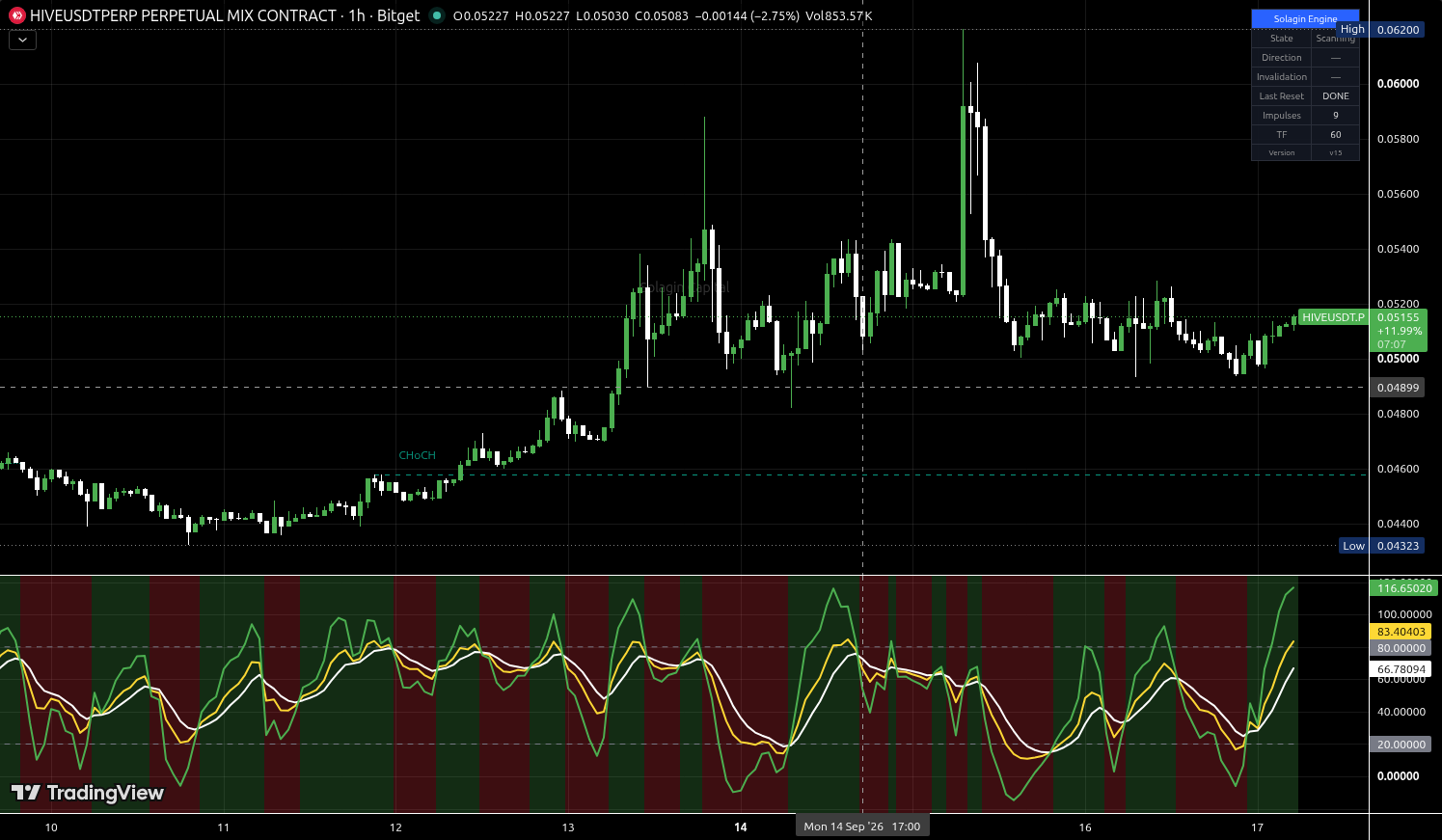The width and height of the screenshot is (1442, 840).
Task: Click the green market status dot
Action: click(437, 15)
